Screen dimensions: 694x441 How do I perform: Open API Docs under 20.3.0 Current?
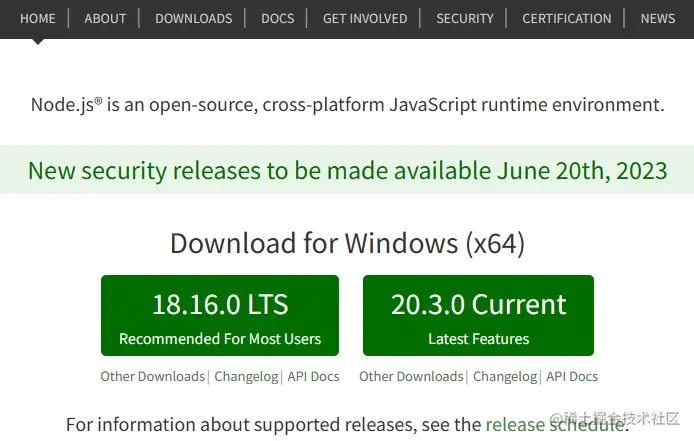pos(572,376)
